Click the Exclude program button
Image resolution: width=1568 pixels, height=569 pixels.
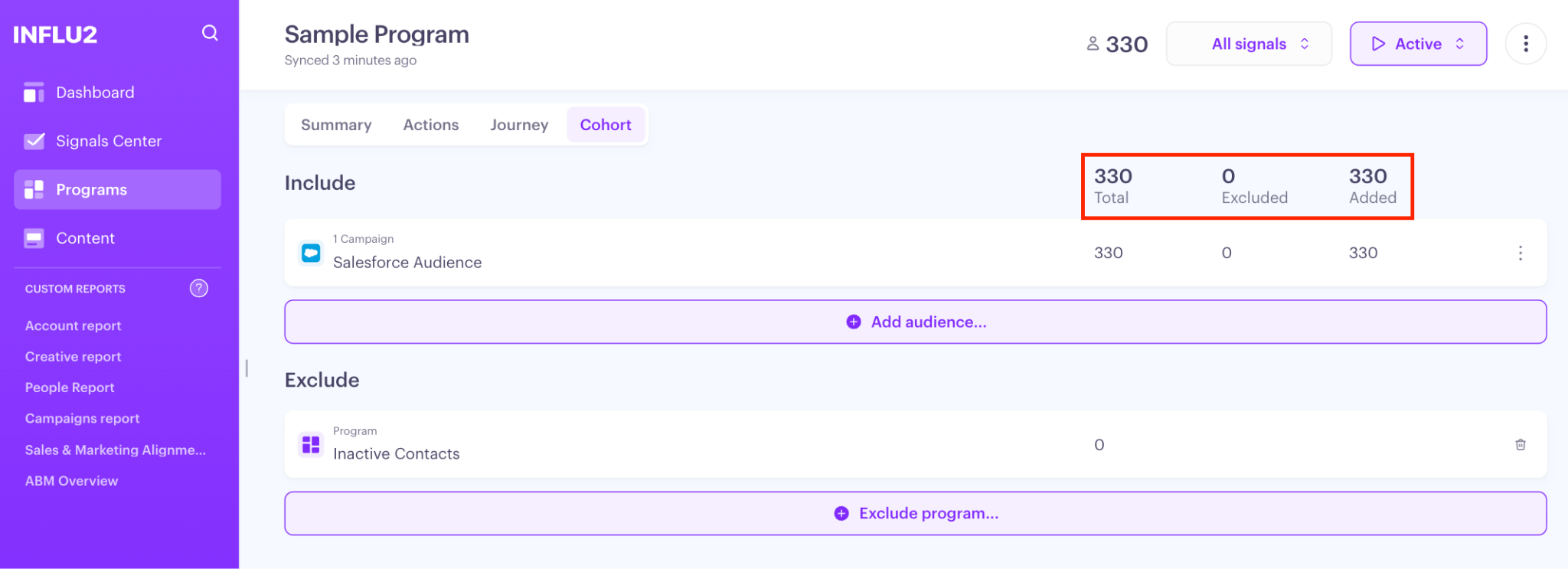tap(915, 513)
